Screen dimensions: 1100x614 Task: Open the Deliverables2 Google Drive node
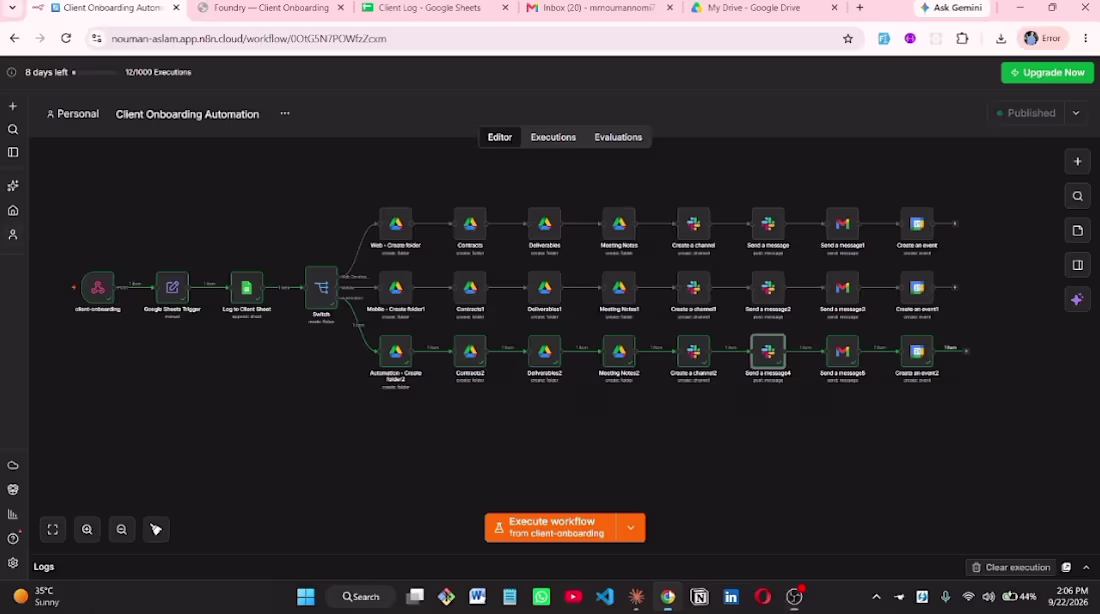(544, 351)
